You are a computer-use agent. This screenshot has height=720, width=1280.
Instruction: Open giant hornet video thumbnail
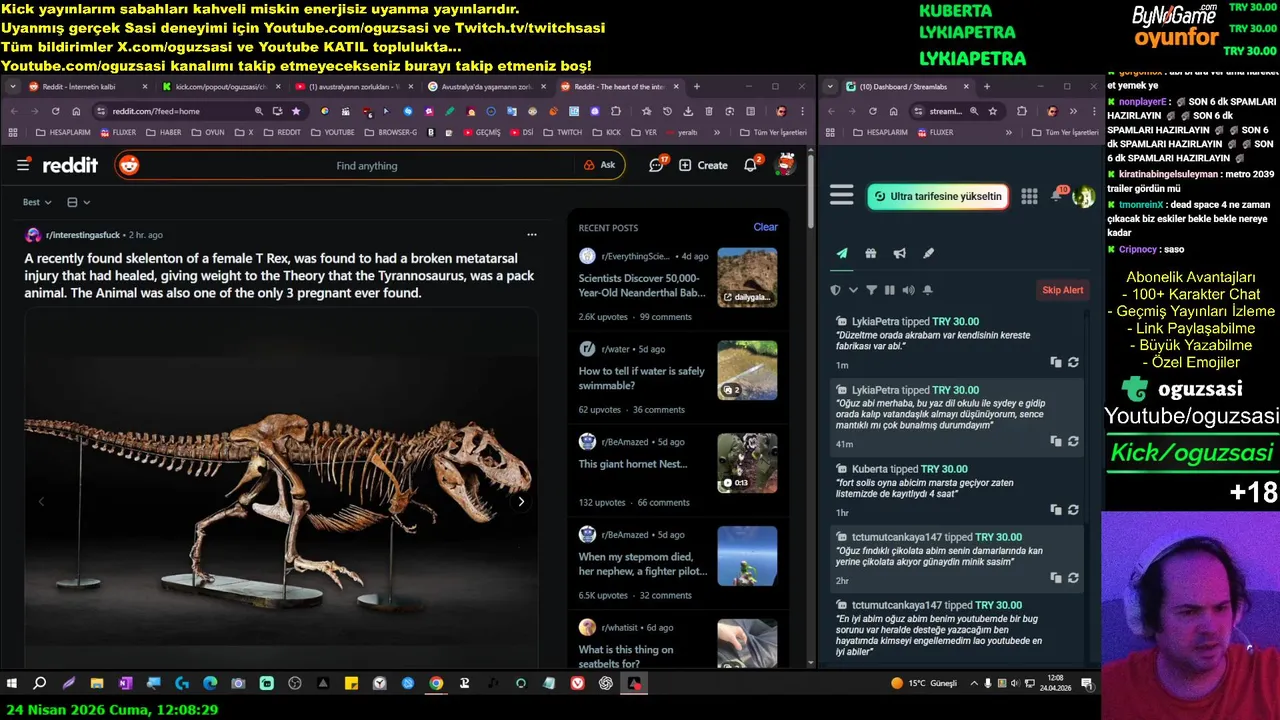click(747, 463)
